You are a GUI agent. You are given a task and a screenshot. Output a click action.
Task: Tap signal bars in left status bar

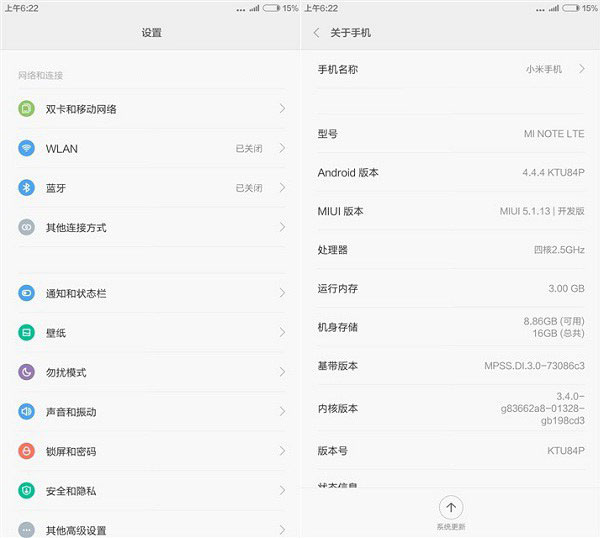click(x=254, y=8)
